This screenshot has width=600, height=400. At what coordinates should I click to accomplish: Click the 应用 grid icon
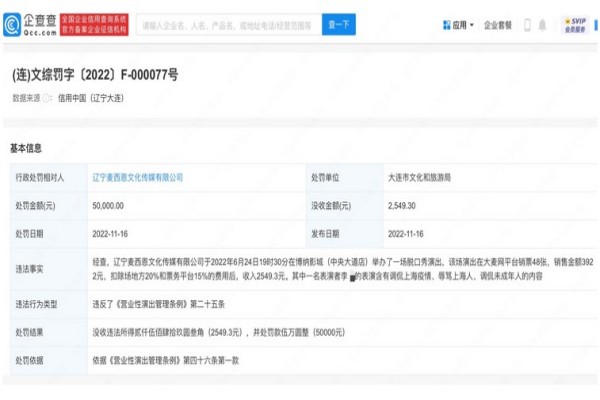pos(446,25)
